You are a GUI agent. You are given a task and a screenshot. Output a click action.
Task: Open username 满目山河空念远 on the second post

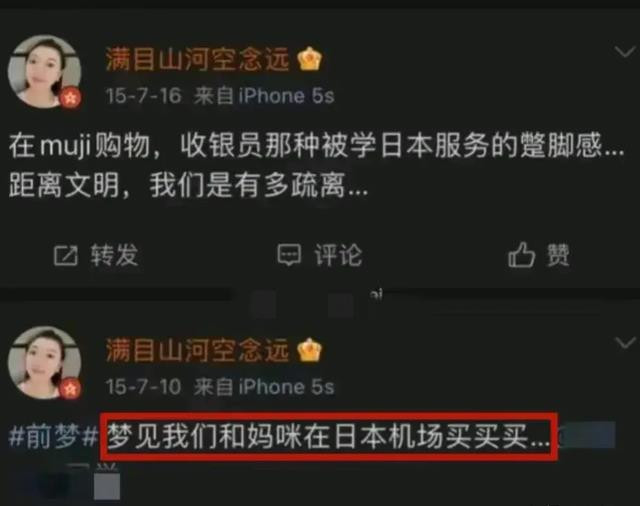click(198, 350)
